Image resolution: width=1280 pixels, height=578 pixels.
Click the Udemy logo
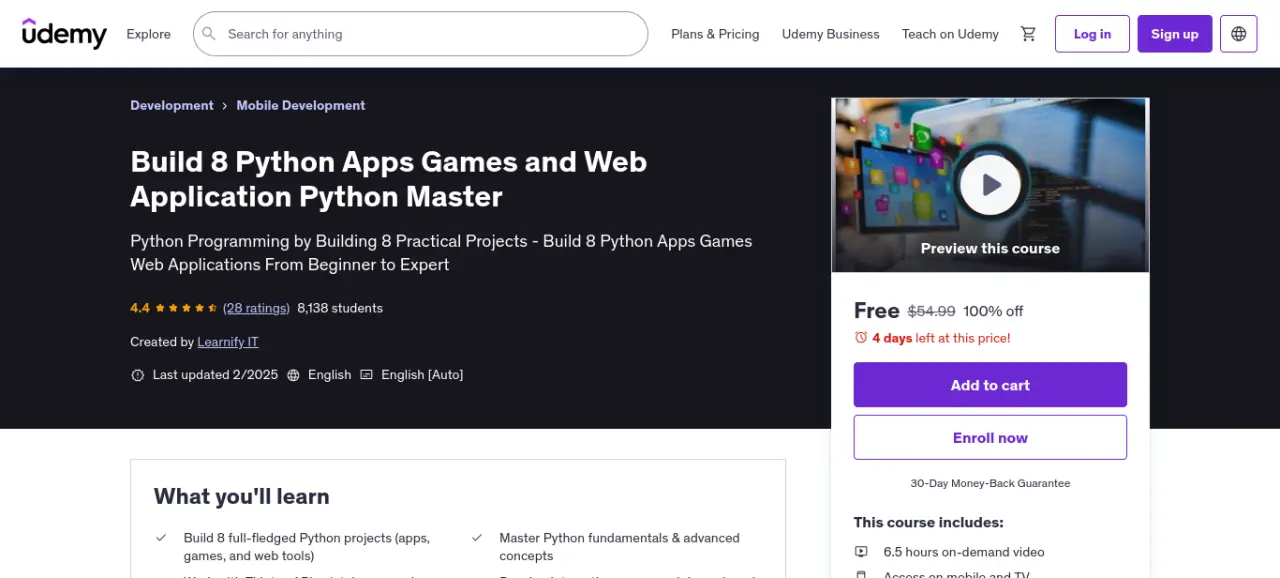pyautogui.click(x=64, y=34)
